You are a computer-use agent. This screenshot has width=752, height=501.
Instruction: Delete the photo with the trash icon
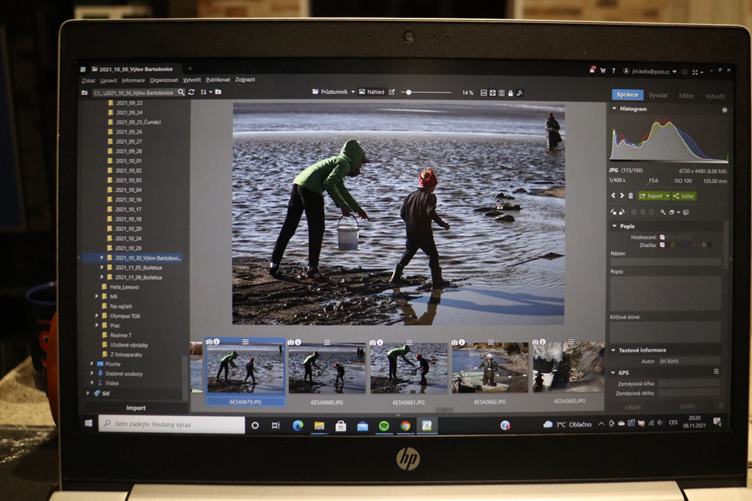click(631, 196)
